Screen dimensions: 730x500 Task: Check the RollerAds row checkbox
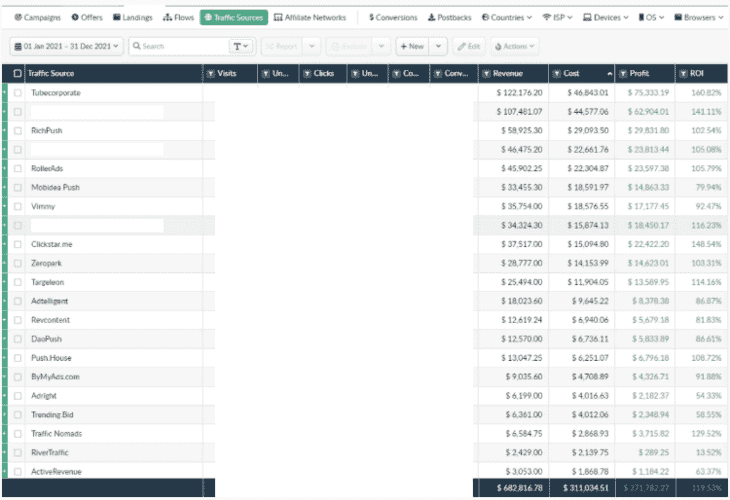coord(18,169)
